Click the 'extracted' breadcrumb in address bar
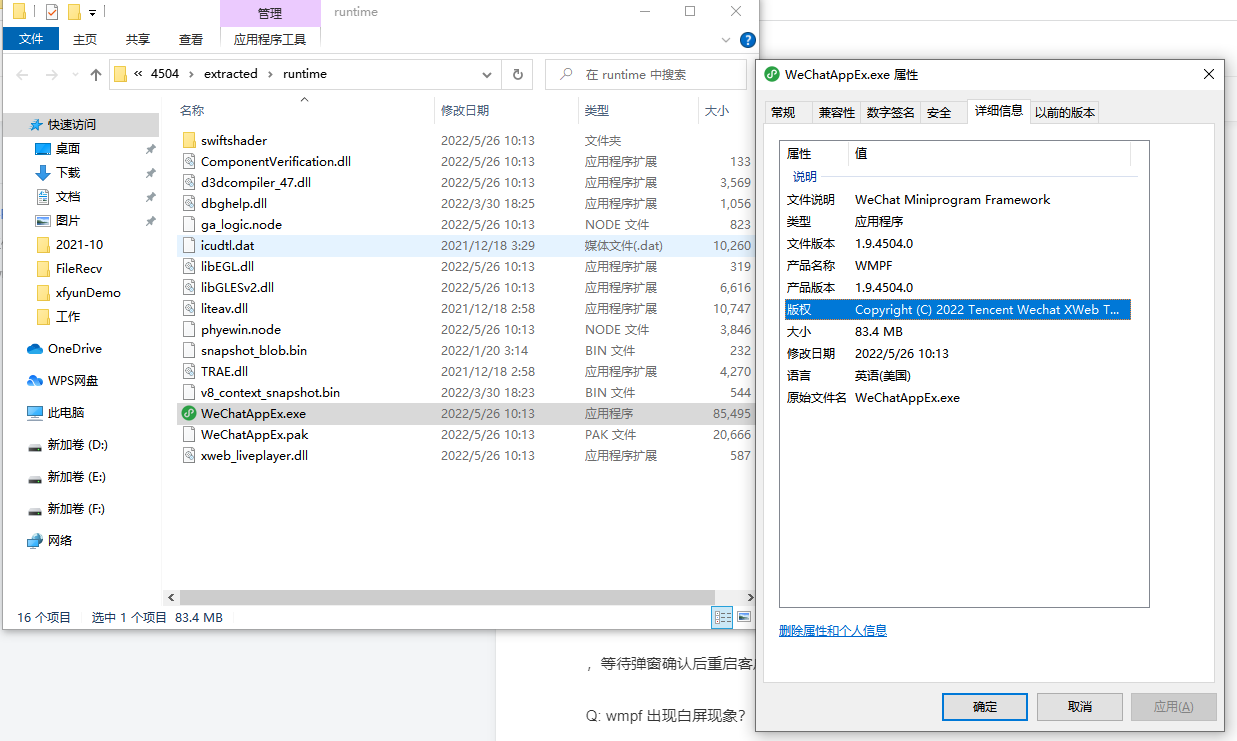This screenshot has width=1237, height=741. coord(230,74)
